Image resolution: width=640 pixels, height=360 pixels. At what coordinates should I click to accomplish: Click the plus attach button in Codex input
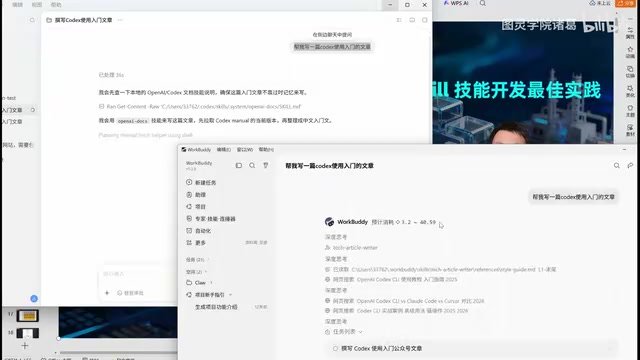click(107, 293)
